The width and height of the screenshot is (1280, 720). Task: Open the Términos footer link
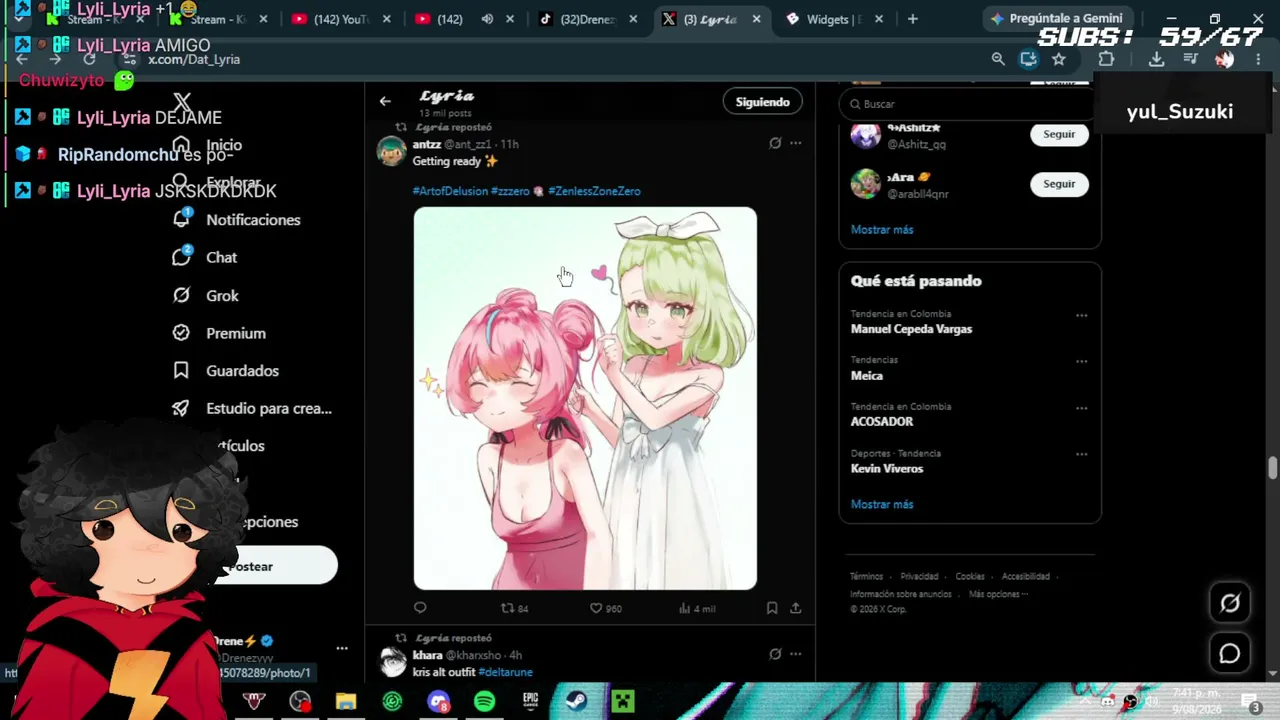tap(866, 577)
